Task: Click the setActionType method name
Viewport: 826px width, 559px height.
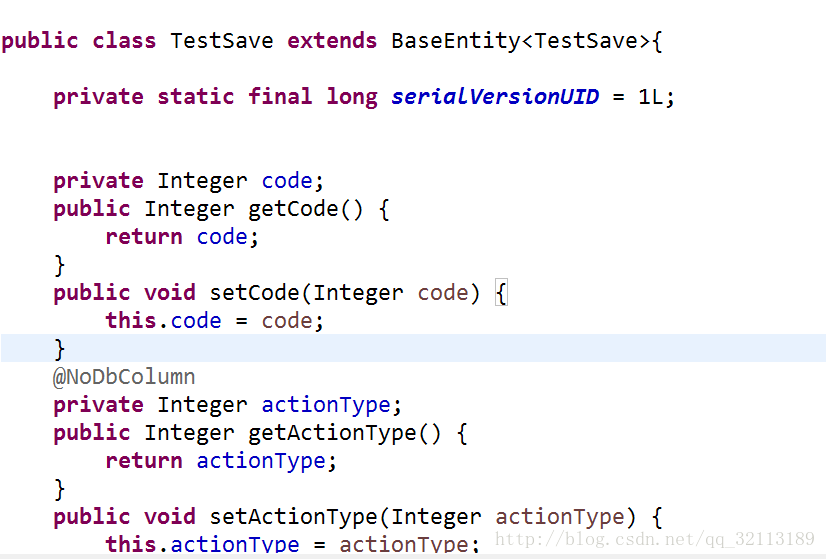Action: [293, 517]
